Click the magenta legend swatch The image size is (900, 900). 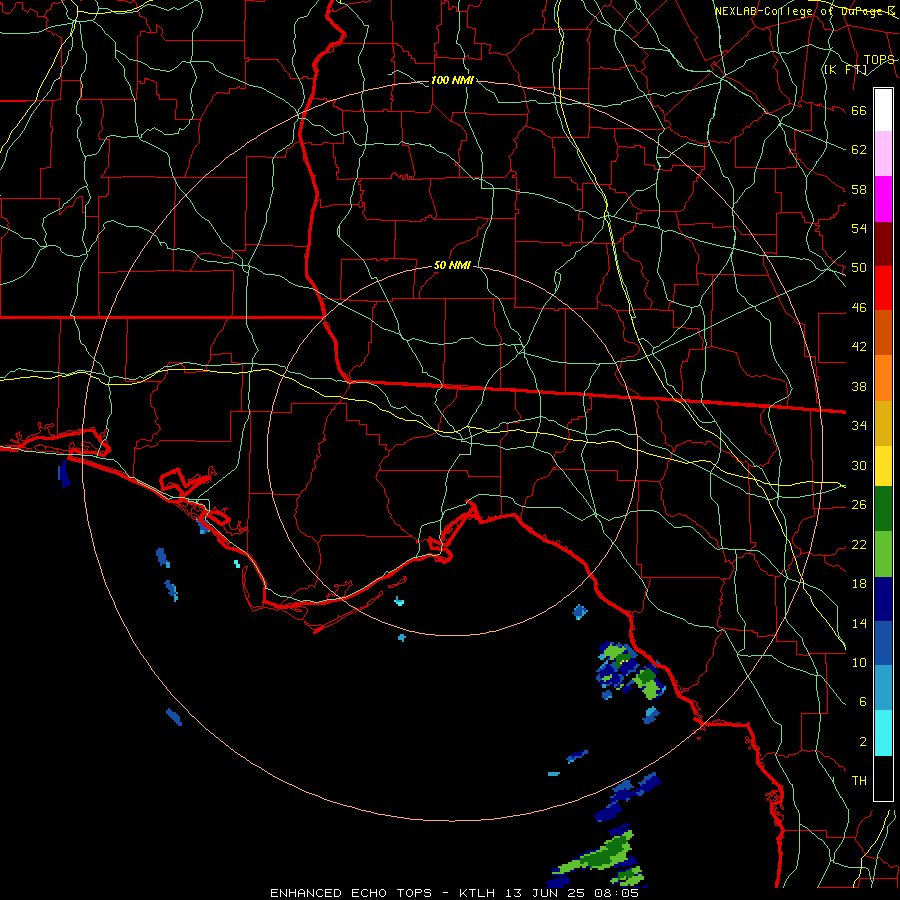(883, 199)
